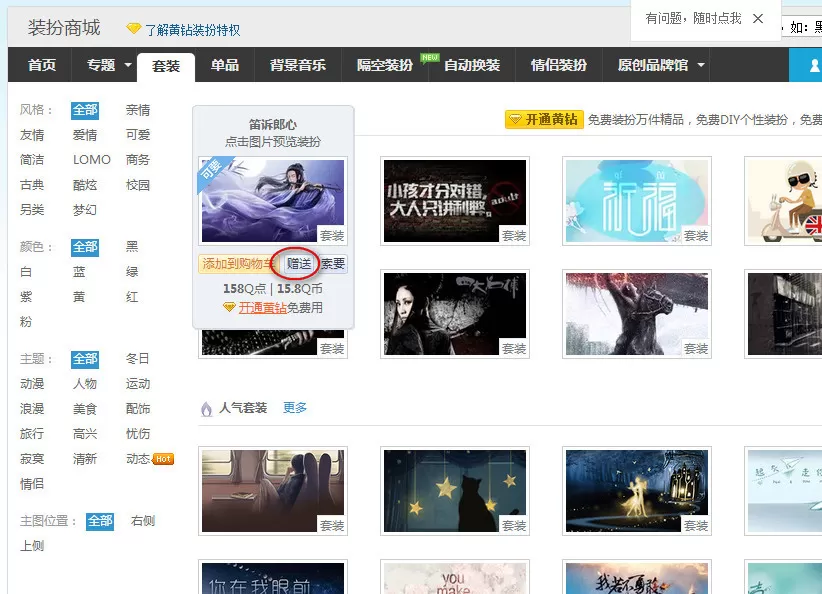Image resolution: width=822 pixels, height=594 pixels.
Task: Go to the 首页 tab
Action: tap(41, 65)
